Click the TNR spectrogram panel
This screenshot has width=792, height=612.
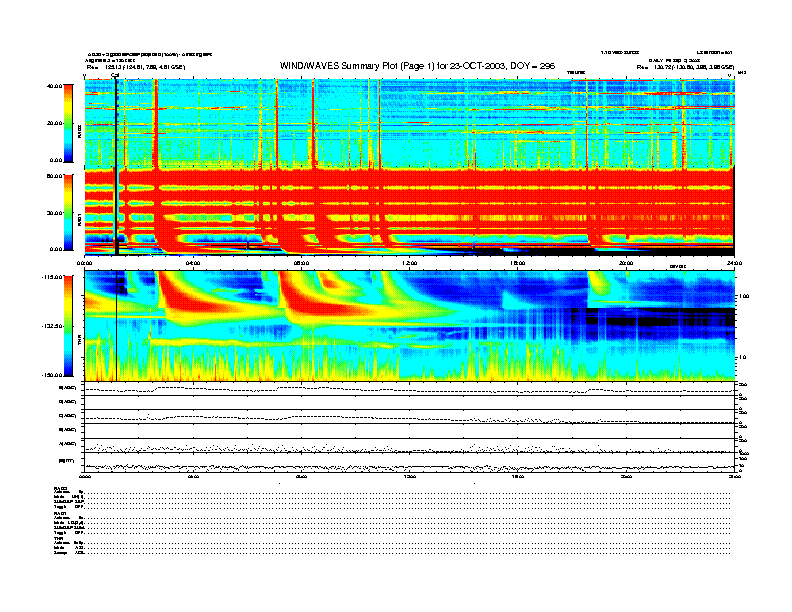coord(409,326)
